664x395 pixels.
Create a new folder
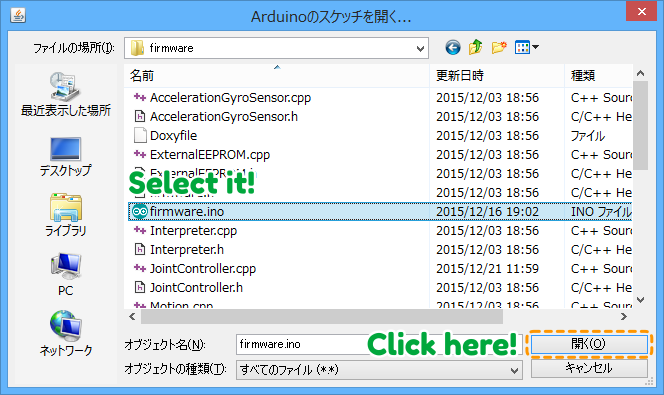click(x=499, y=47)
